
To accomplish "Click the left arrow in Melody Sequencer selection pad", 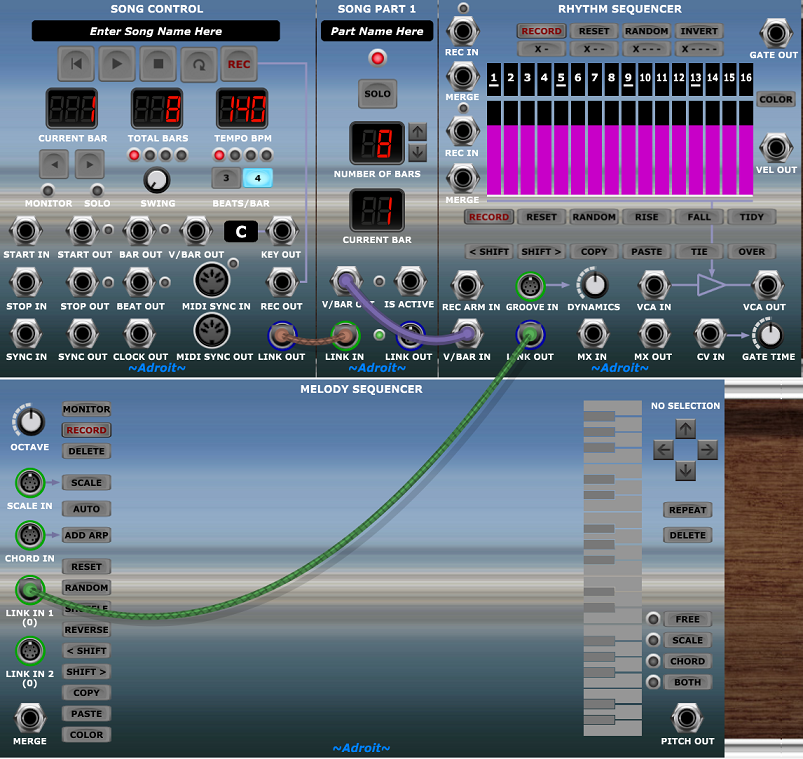I will click(x=664, y=450).
